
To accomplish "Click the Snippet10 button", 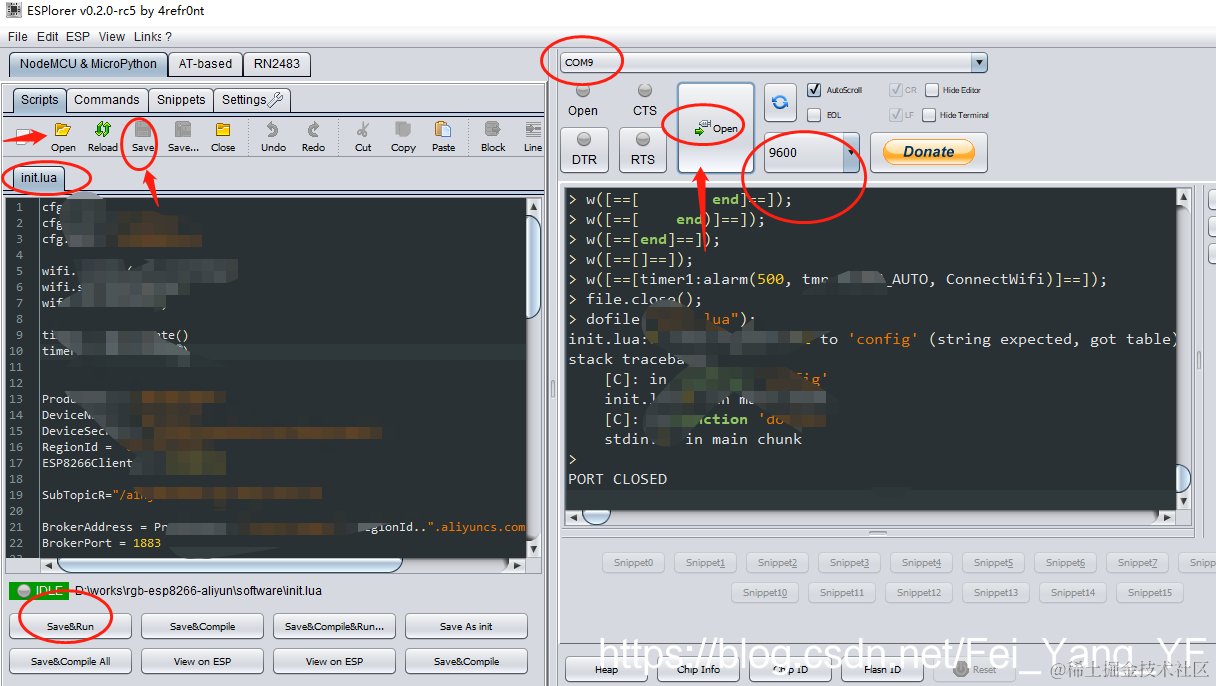I will [x=765, y=593].
